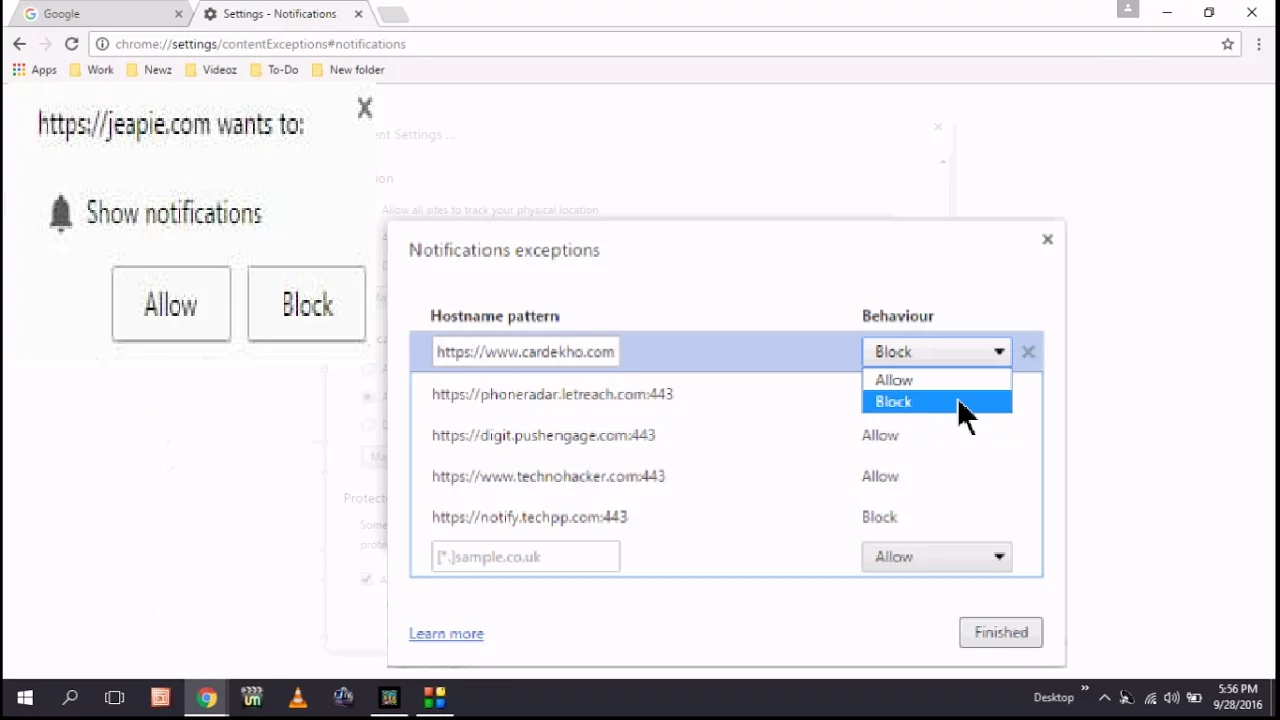Open the PowerPoint taskbar icon
The height and width of the screenshot is (720, 1280).
160,697
